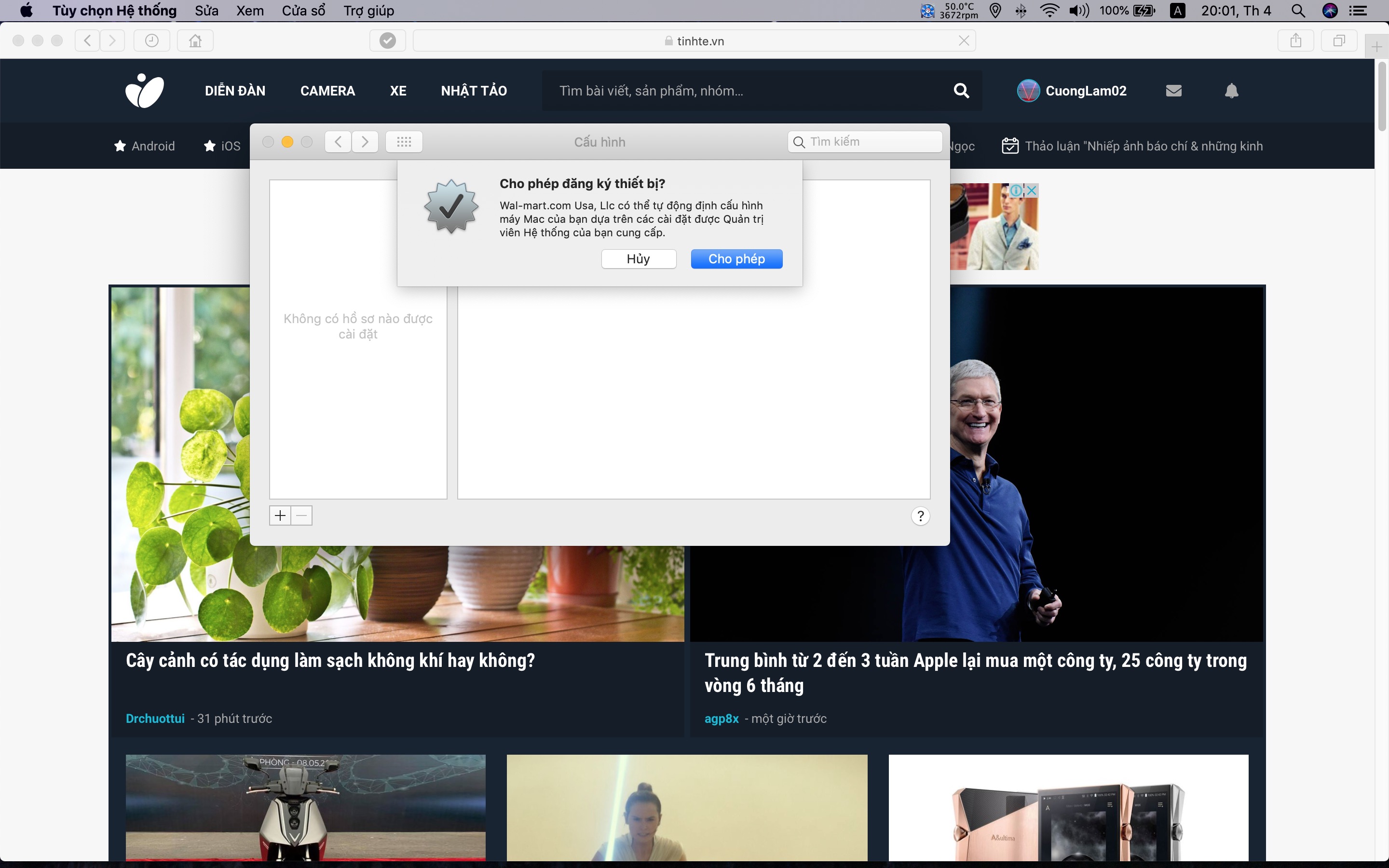Click the Safari home icon
The image size is (1389, 868).
(x=195, y=41)
